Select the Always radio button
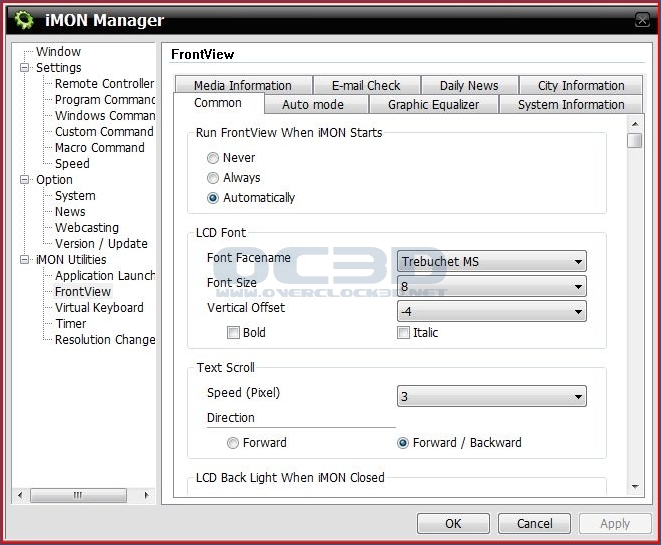The image size is (661, 545). point(213,178)
